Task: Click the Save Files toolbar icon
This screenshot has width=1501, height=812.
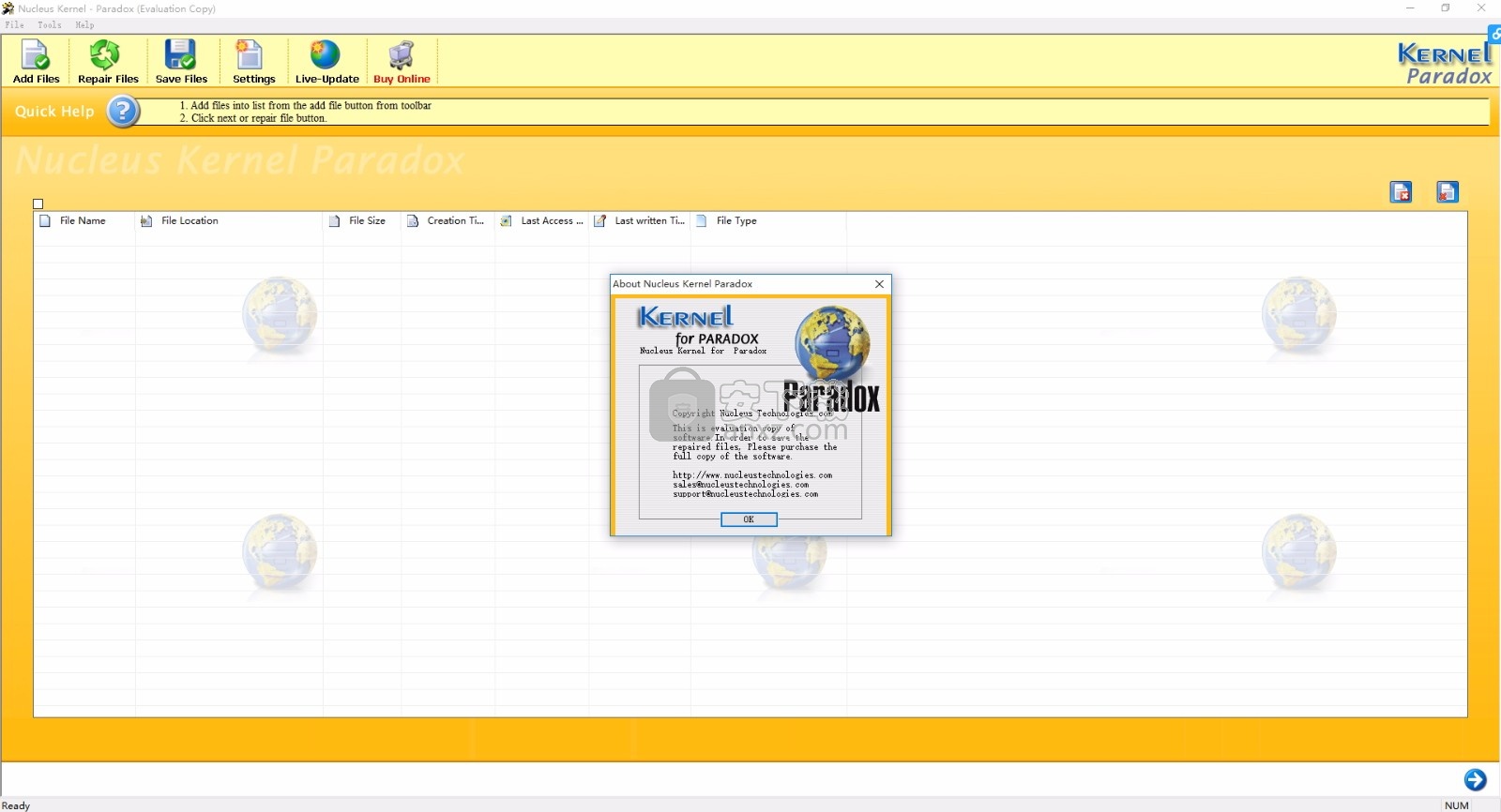Action: [x=181, y=62]
